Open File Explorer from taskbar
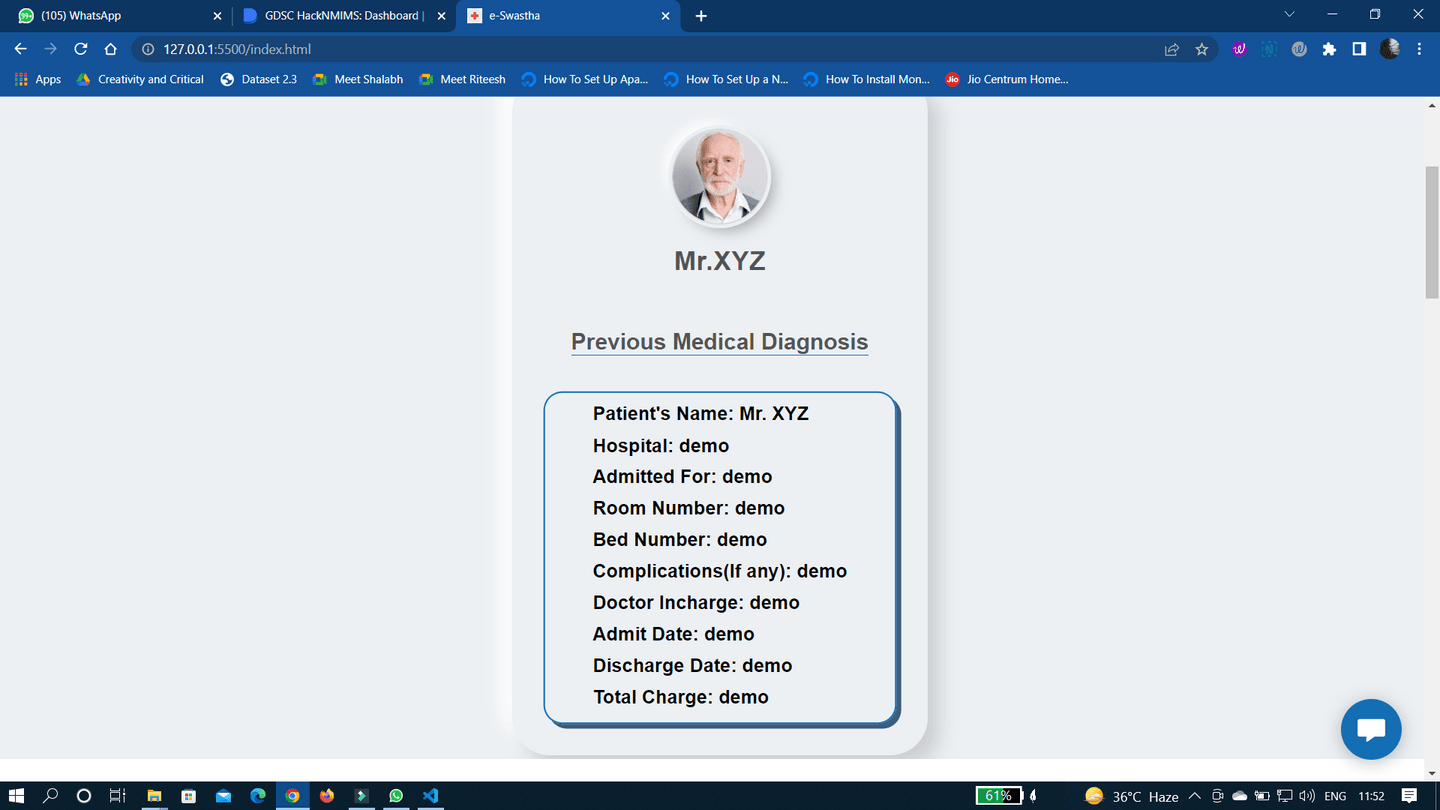The image size is (1440, 810). pyautogui.click(x=154, y=796)
